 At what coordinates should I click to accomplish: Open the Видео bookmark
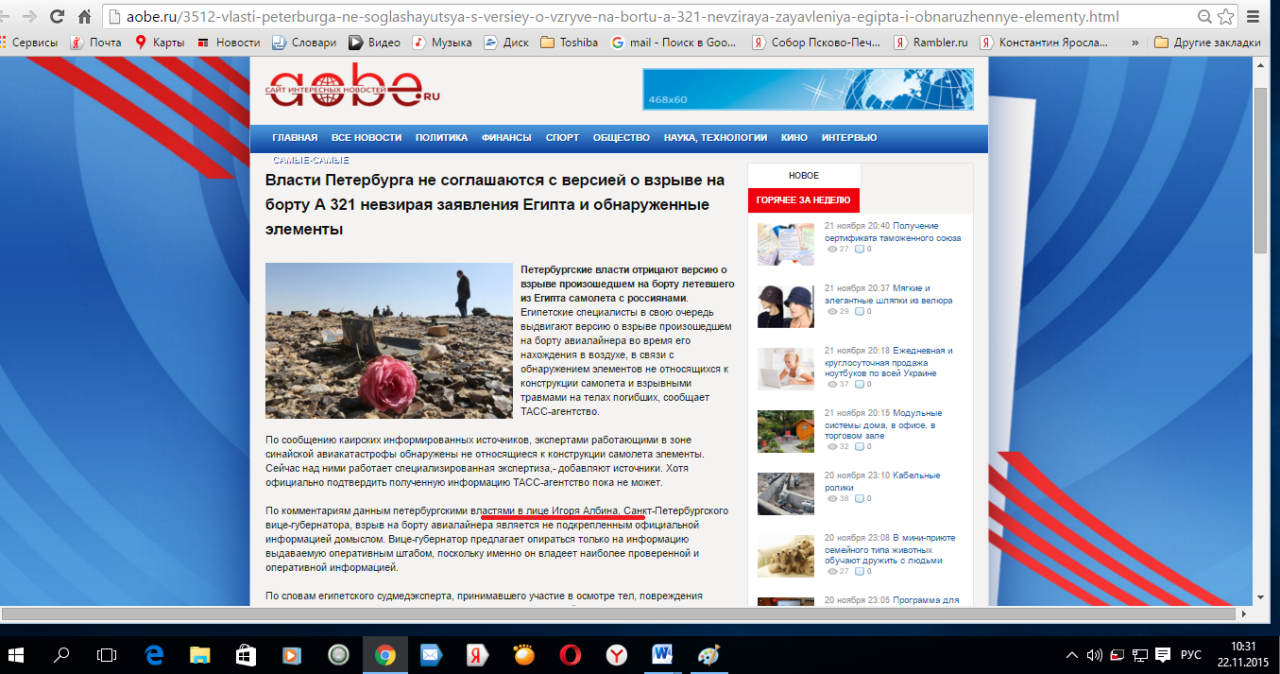pos(375,42)
